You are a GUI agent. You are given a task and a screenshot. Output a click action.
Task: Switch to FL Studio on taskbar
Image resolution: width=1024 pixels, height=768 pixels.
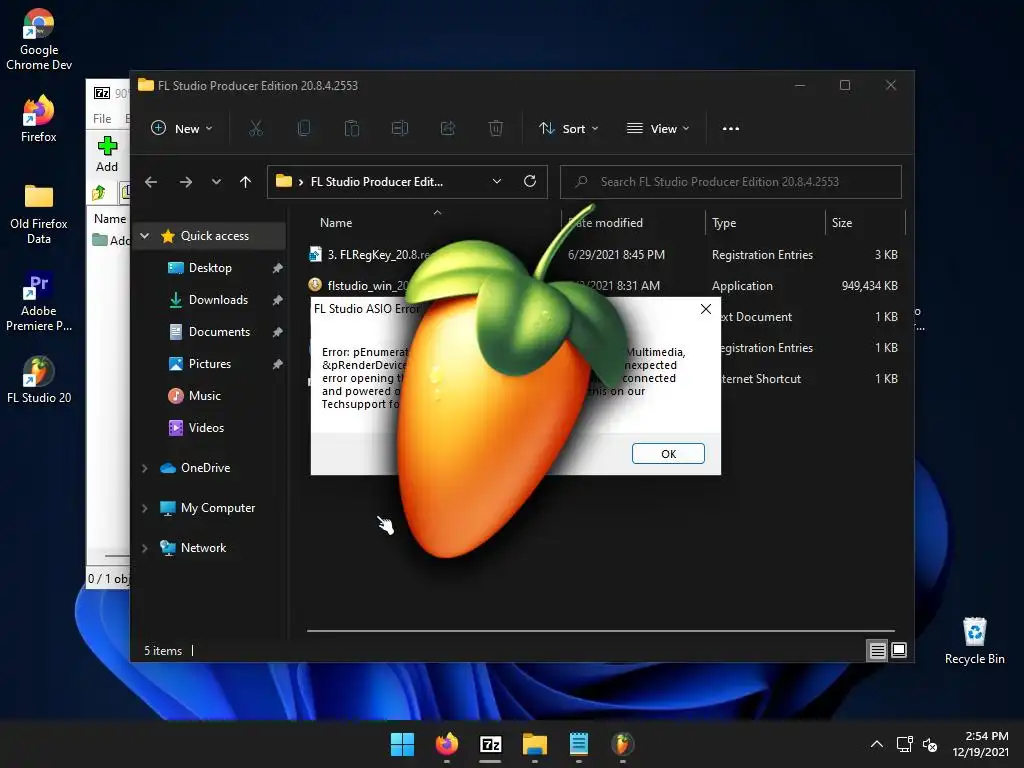[x=622, y=744]
